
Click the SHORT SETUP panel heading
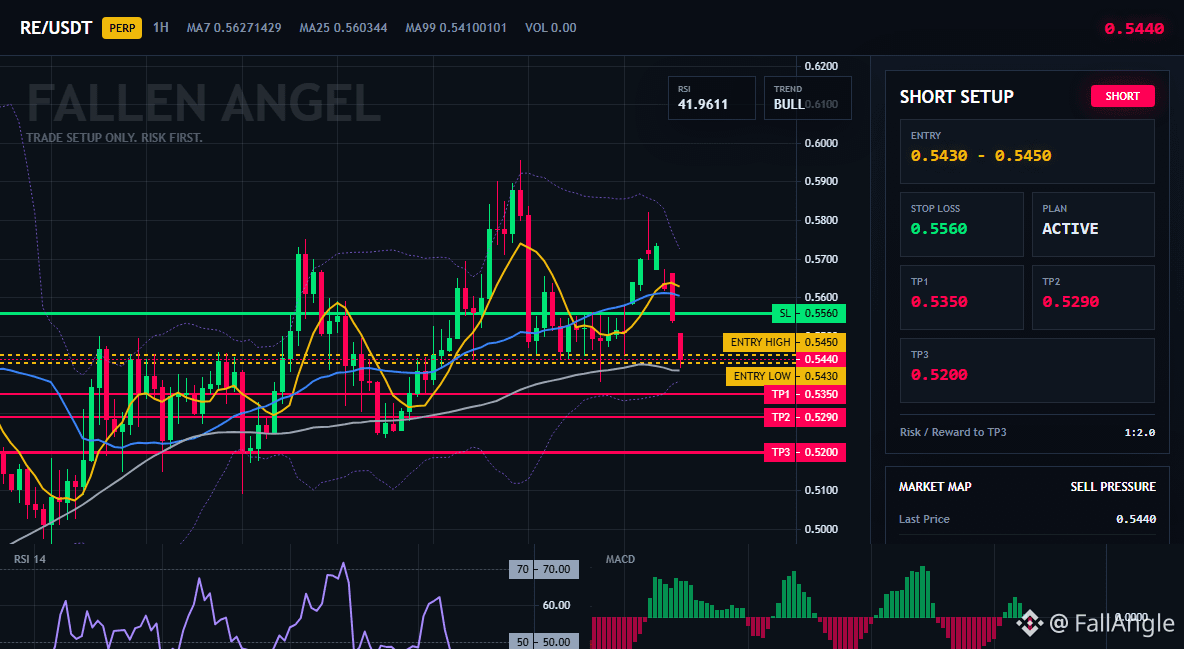click(957, 97)
